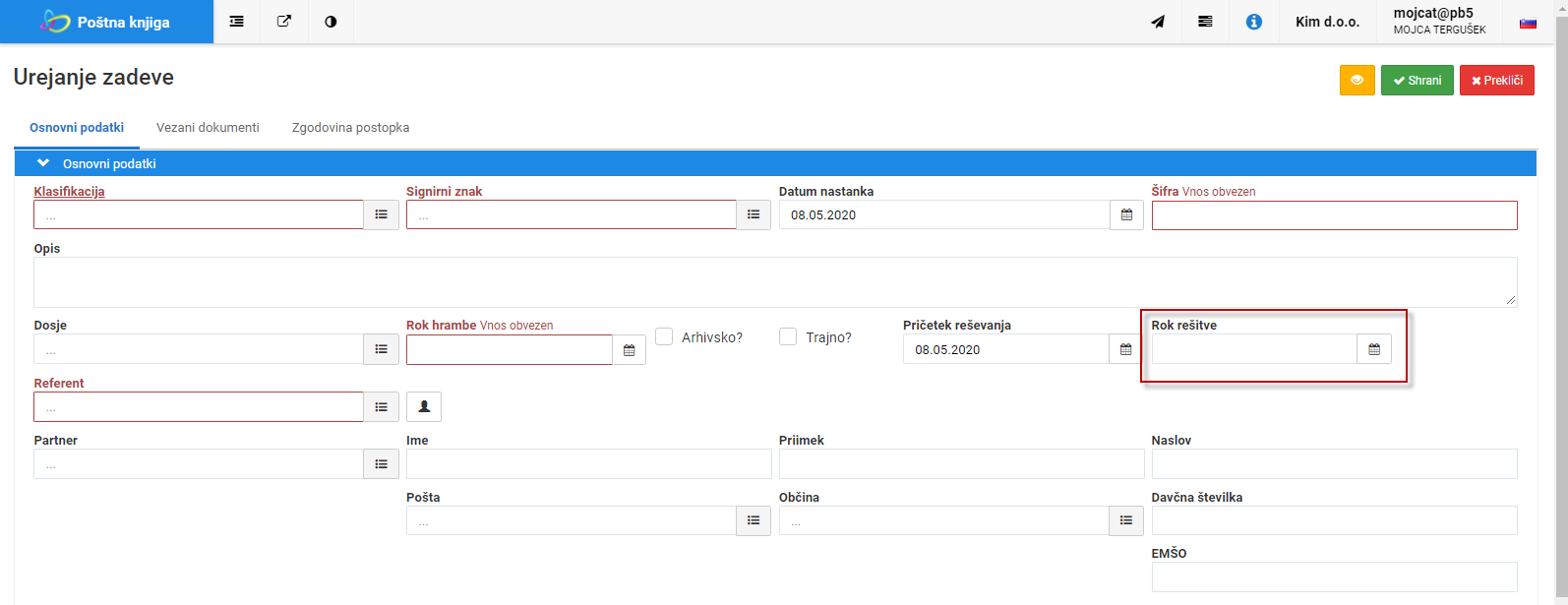
Task: Click the paper plane send icon
Action: click(x=1158, y=22)
